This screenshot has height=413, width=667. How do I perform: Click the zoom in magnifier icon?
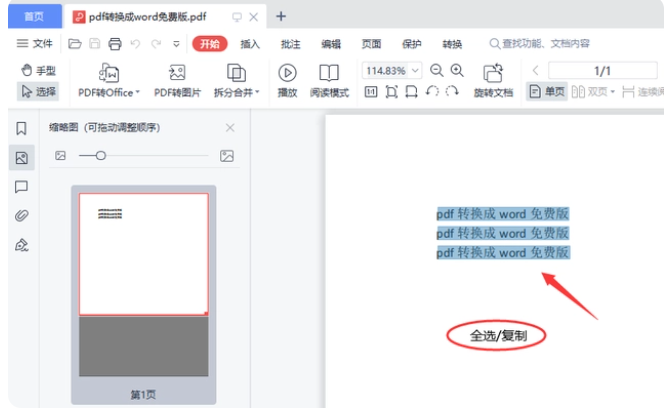click(457, 71)
